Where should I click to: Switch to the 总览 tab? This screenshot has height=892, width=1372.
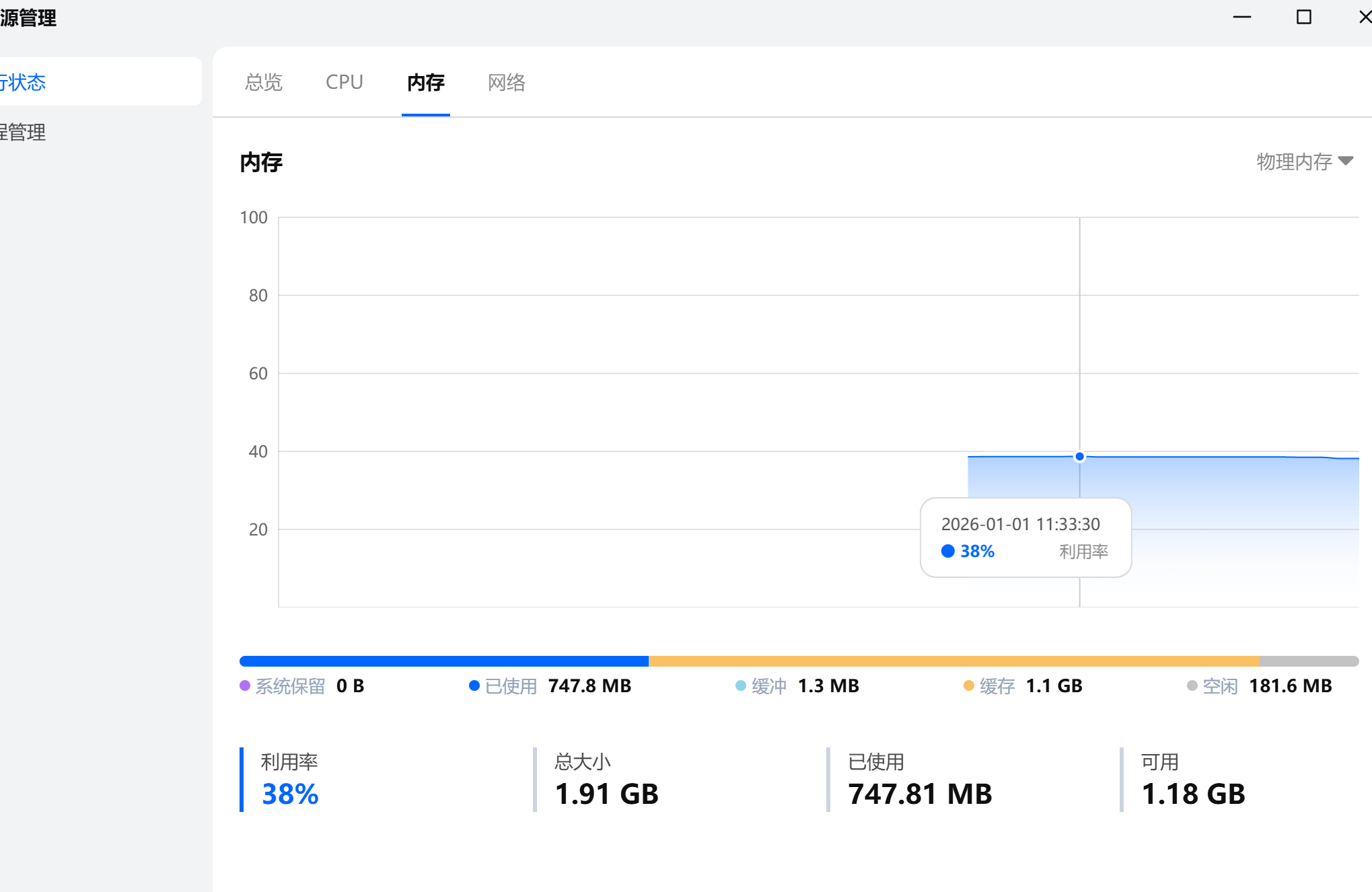(264, 82)
